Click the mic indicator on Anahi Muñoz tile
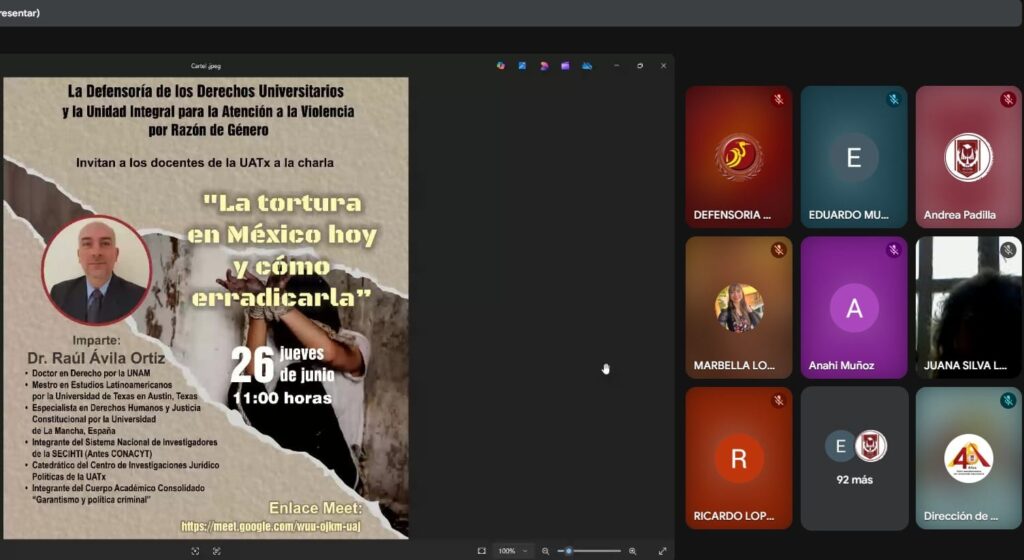Screen dimensions: 1024x560 point(893,250)
